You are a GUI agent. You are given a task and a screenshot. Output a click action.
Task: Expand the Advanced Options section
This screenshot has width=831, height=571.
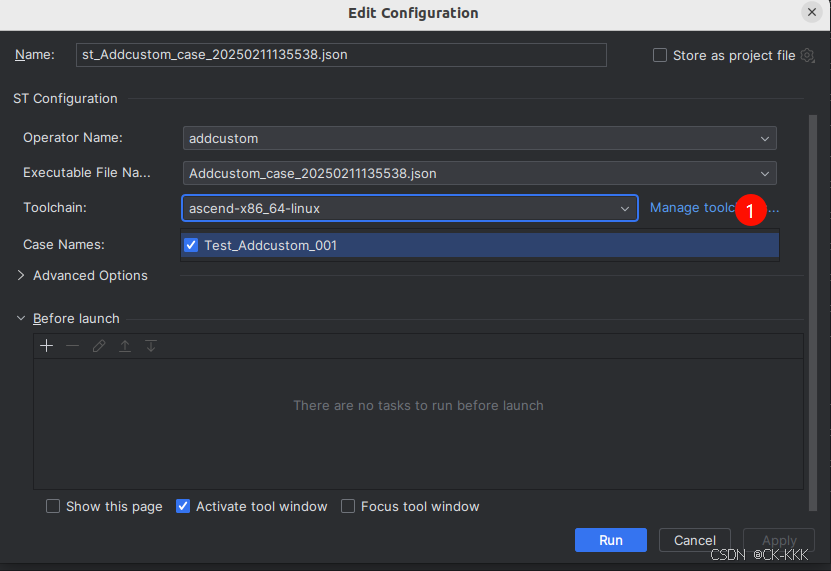22,275
